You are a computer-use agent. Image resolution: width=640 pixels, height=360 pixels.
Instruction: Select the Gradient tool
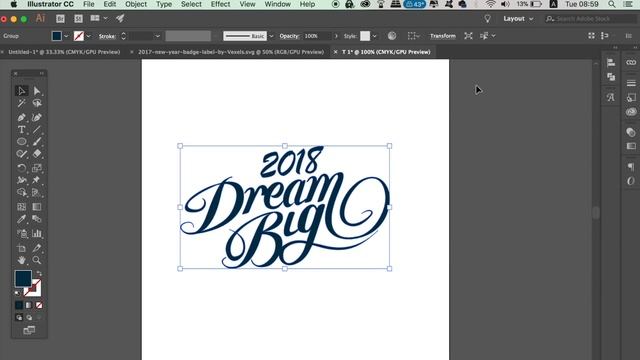(37, 207)
